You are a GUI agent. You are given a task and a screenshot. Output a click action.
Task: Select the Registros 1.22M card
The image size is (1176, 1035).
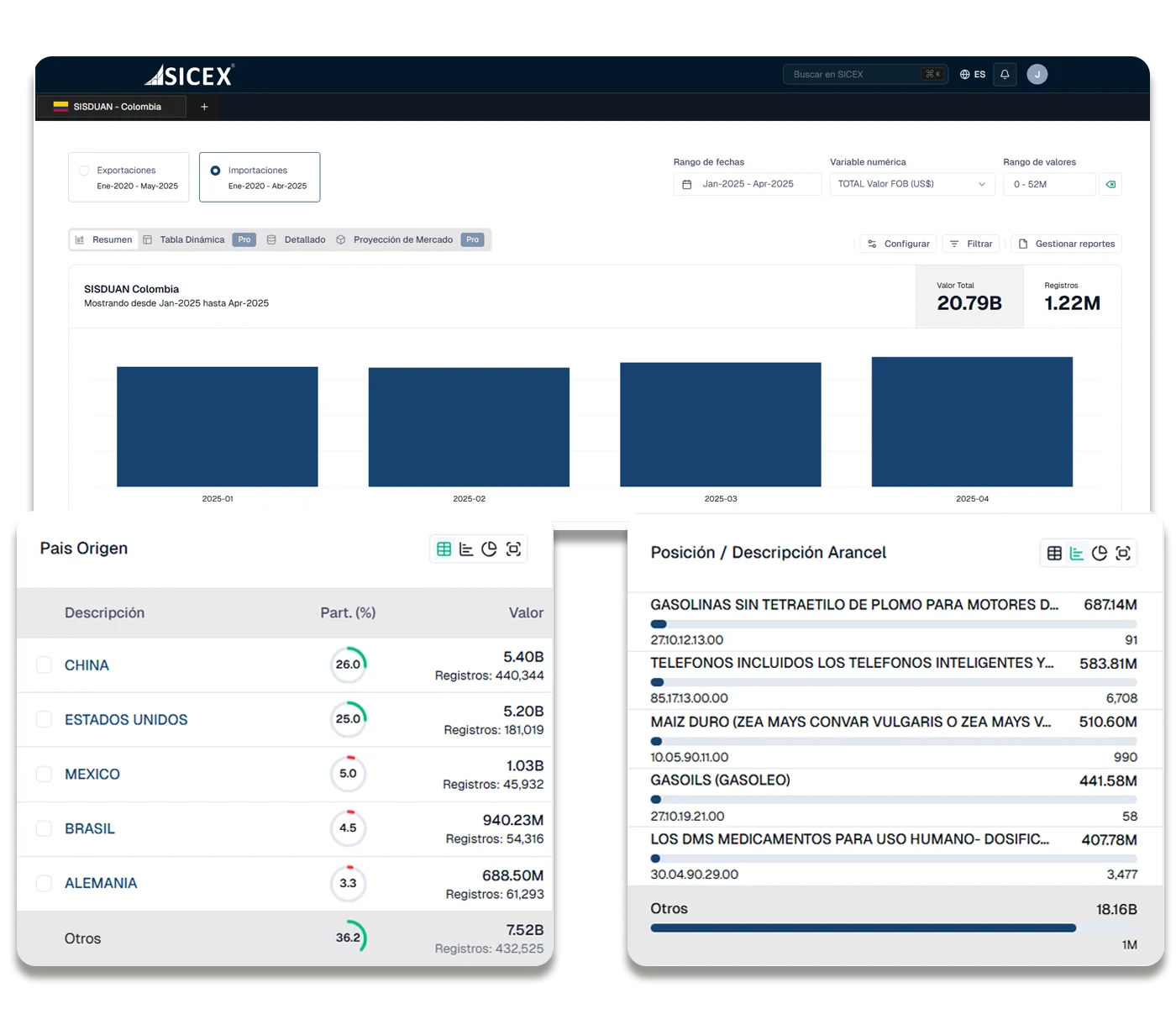(1073, 297)
